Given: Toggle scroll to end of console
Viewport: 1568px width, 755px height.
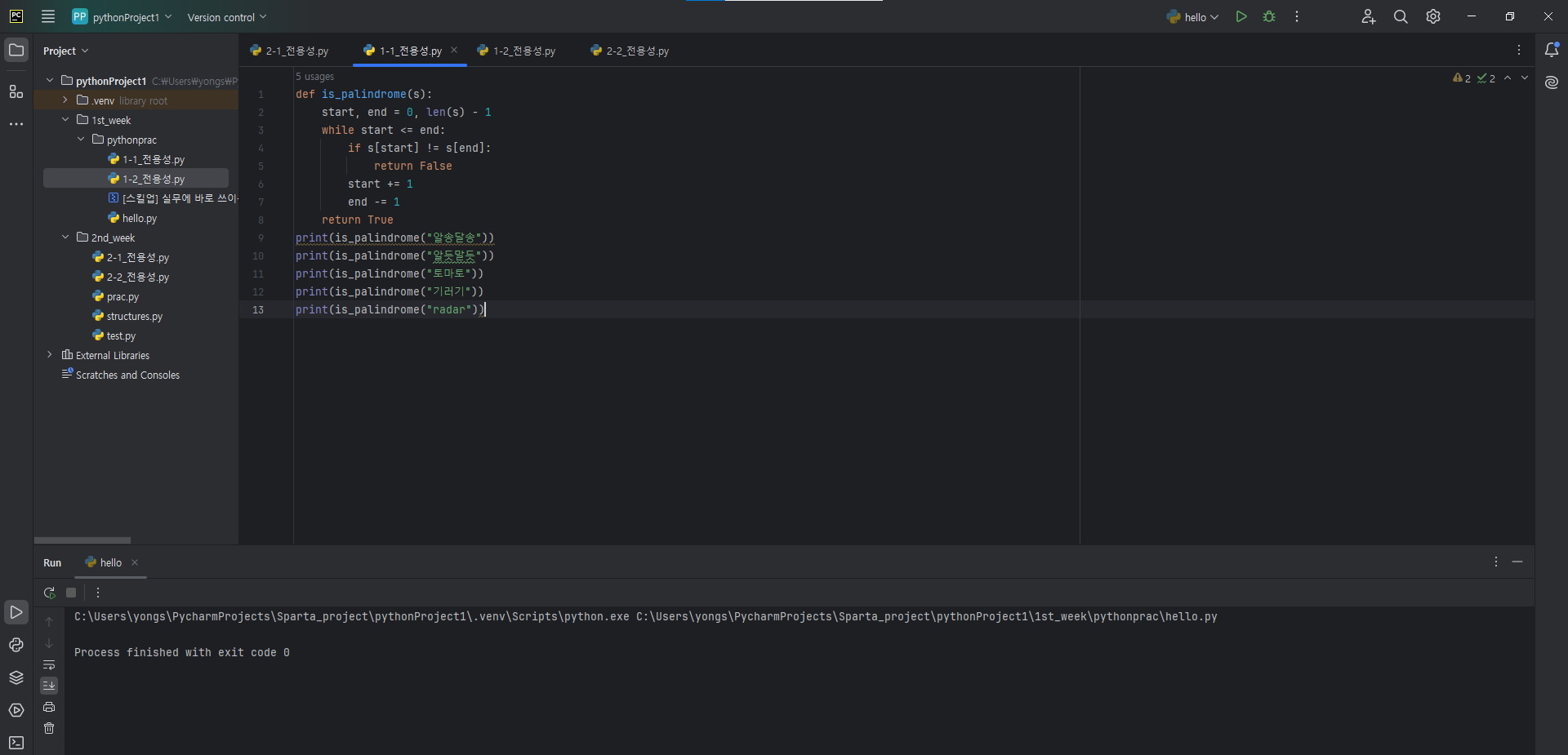Looking at the screenshot, I should (49, 686).
